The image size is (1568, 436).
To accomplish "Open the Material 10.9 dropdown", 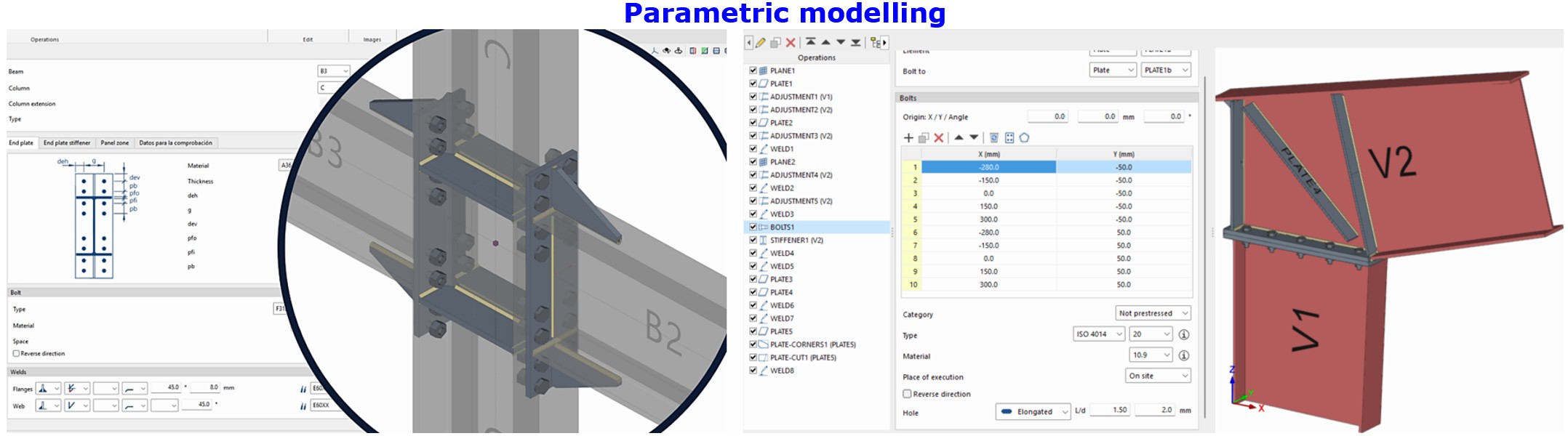I will click(1151, 355).
